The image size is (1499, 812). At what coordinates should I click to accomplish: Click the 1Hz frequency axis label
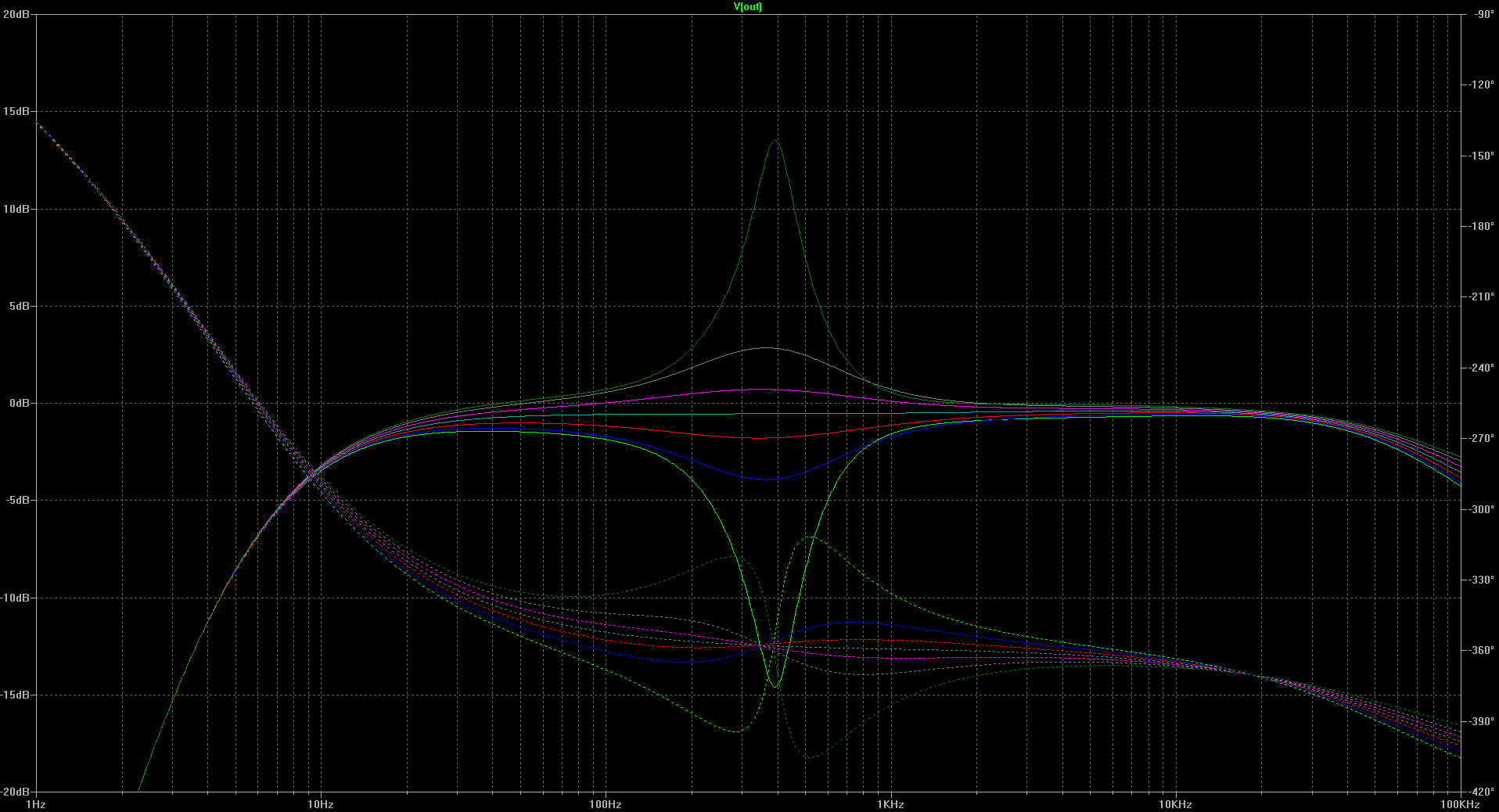[36, 804]
